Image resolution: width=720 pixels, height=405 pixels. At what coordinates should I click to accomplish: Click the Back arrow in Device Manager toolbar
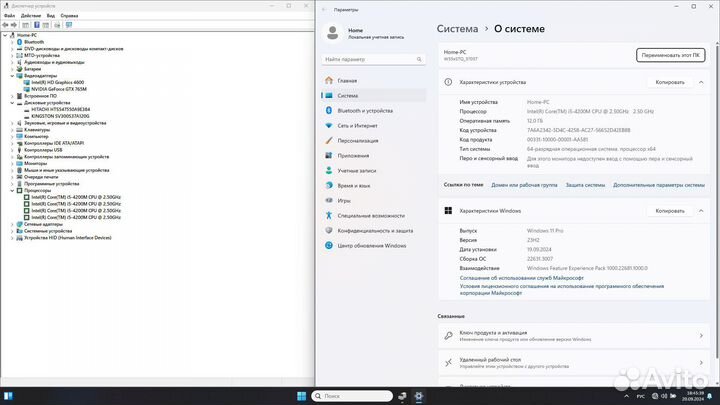tap(6, 25)
